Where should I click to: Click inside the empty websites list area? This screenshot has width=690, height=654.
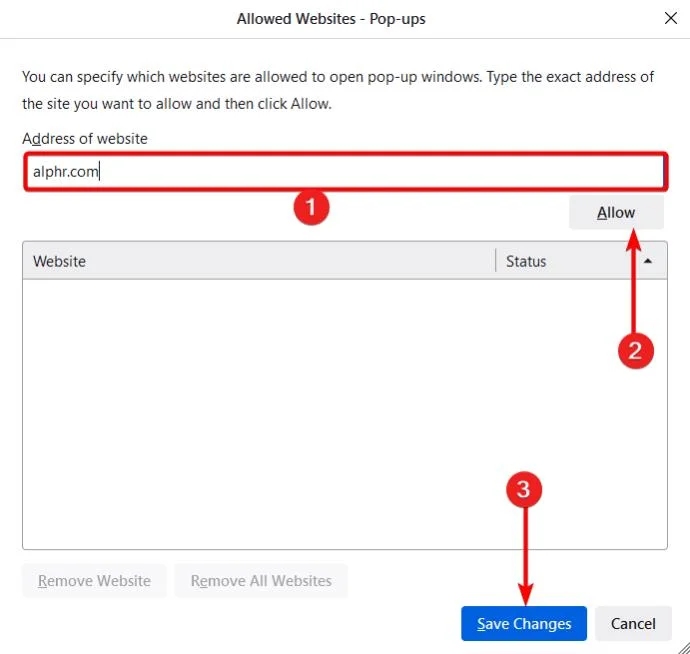(344, 412)
